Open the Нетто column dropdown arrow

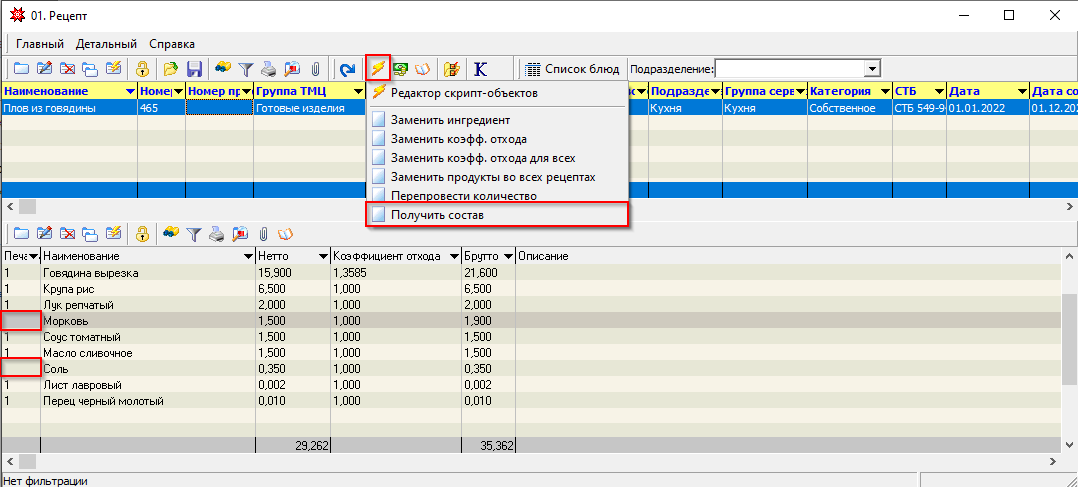[x=323, y=257]
